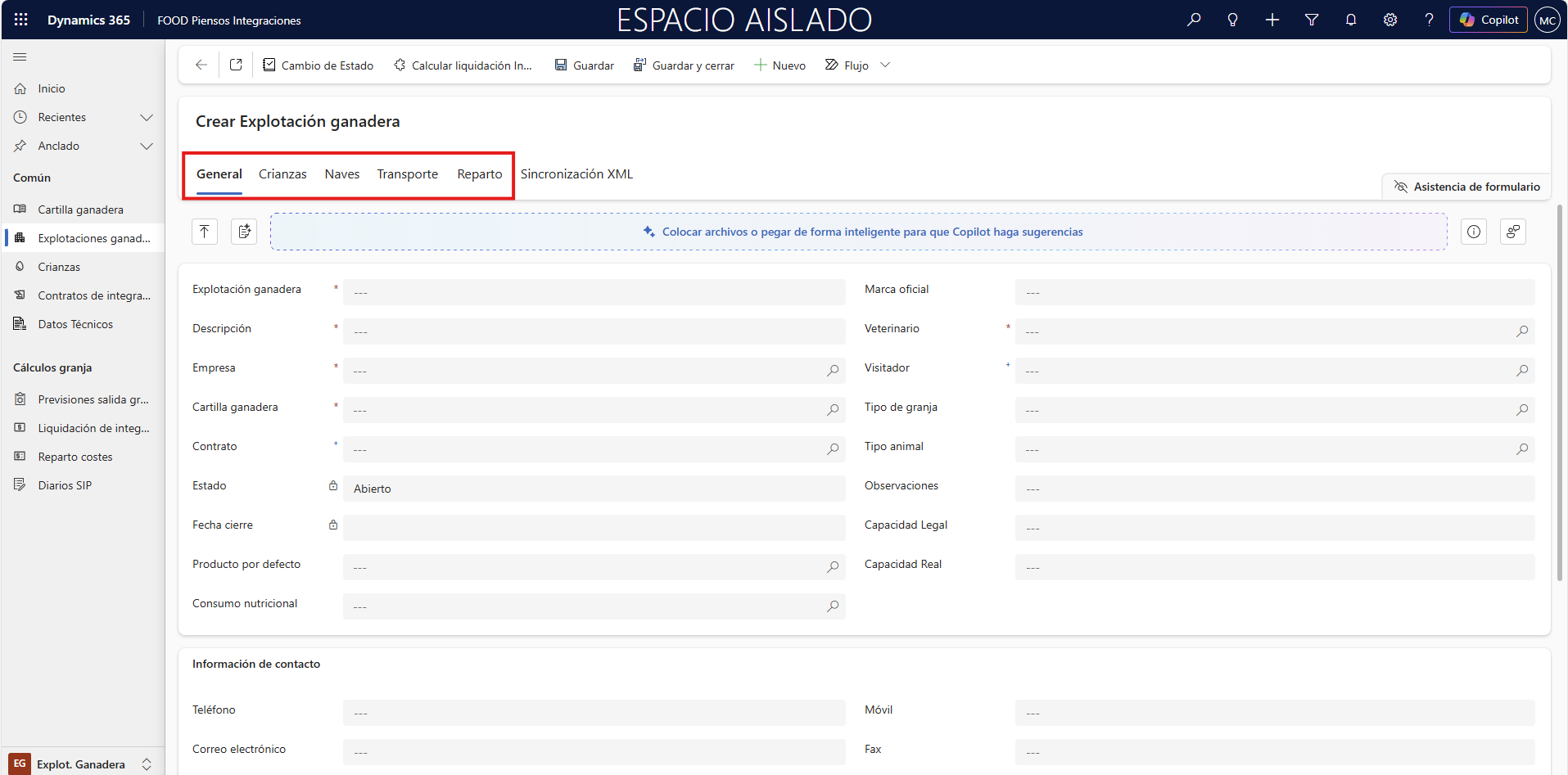The height and width of the screenshot is (775, 1568).
Task: Open the Flujo dropdown arrow
Action: [x=885, y=65]
